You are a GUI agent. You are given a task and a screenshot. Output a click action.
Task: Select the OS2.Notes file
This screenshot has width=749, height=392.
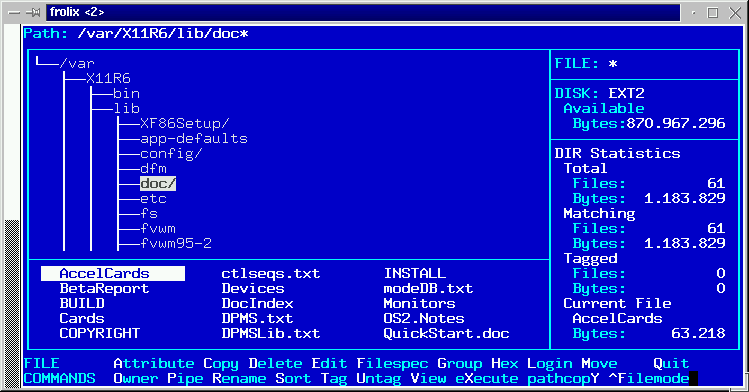pyautogui.click(x=423, y=318)
